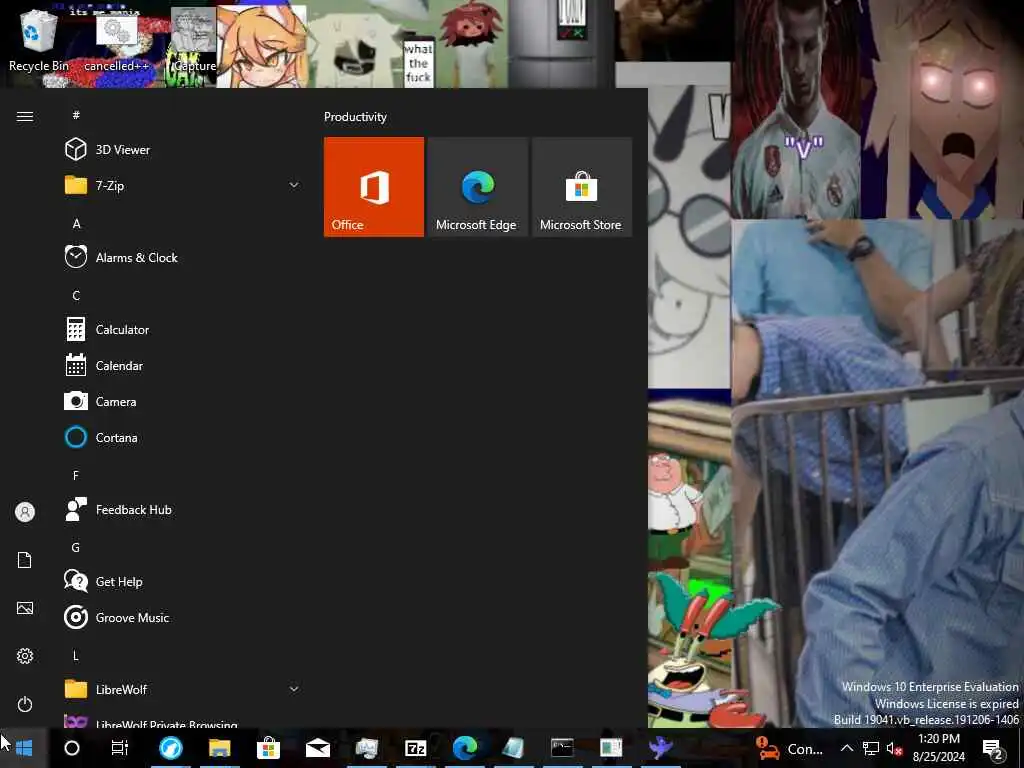This screenshot has height=768, width=1024.
Task: Switch to Microsoft Edge on the taskbar
Action: point(464,748)
